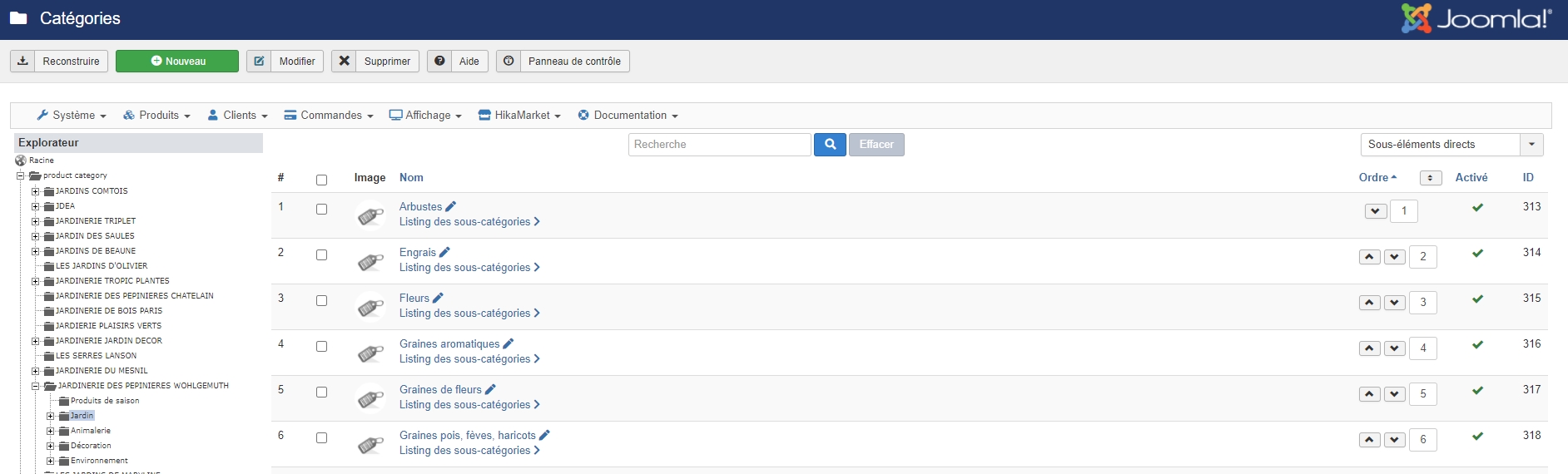Screen dimensions: 1568x474
Task: Move Engrais down with the order arrow
Action: 1395,257
